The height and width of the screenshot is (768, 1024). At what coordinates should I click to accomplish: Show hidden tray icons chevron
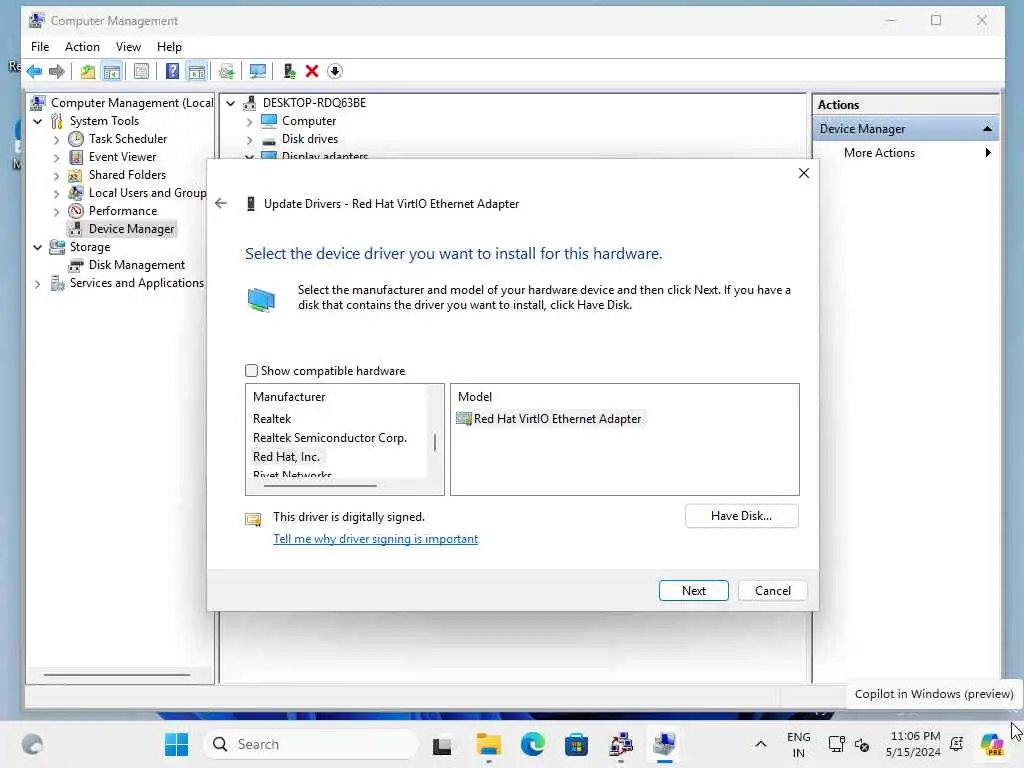point(760,744)
